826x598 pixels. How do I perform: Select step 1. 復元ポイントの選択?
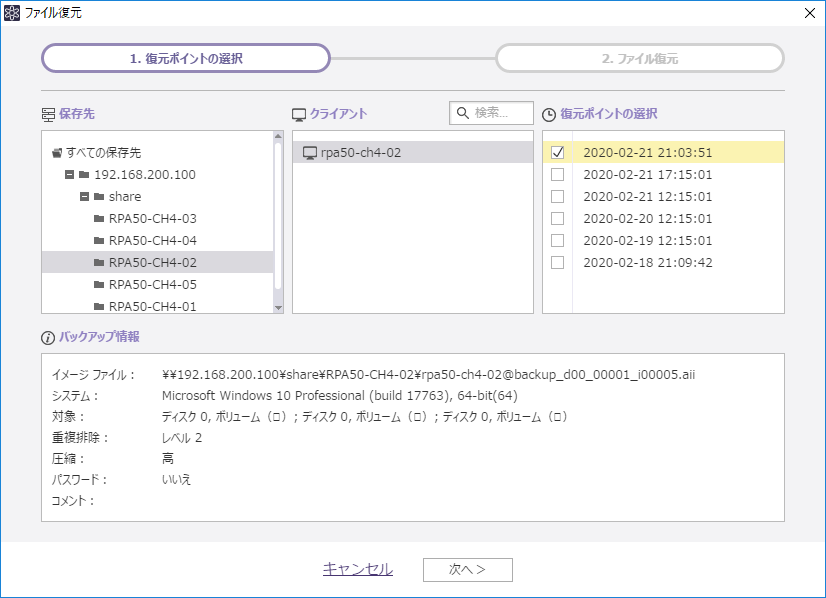[x=186, y=59]
